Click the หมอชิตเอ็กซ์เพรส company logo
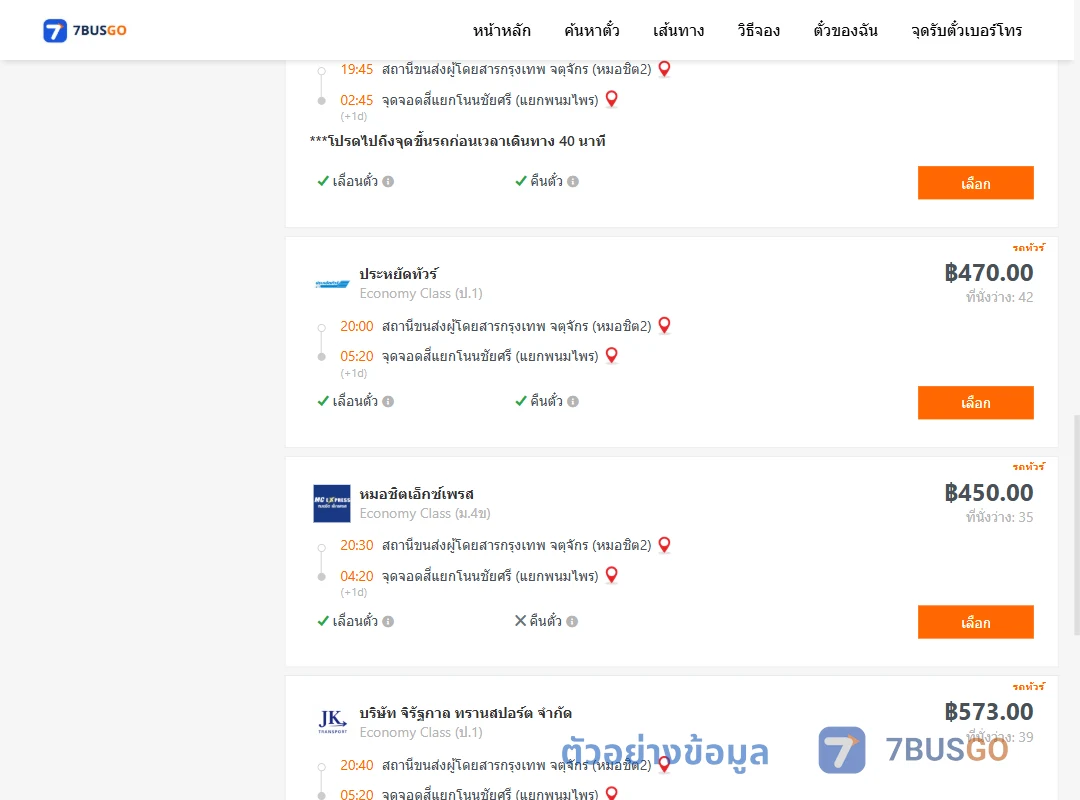Image resolution: width=1080 pixels, height=800 pixels. (x=332, y=503)
